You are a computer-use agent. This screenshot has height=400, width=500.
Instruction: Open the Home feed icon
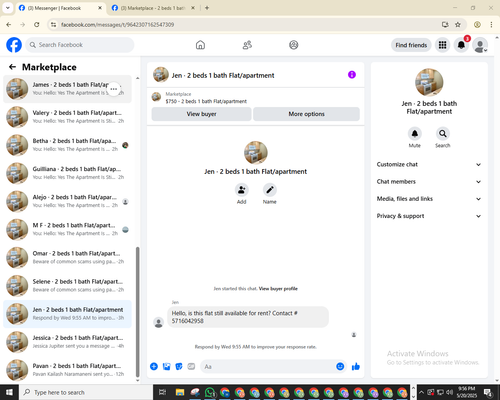pyautogui.click(x=200, y=45)
